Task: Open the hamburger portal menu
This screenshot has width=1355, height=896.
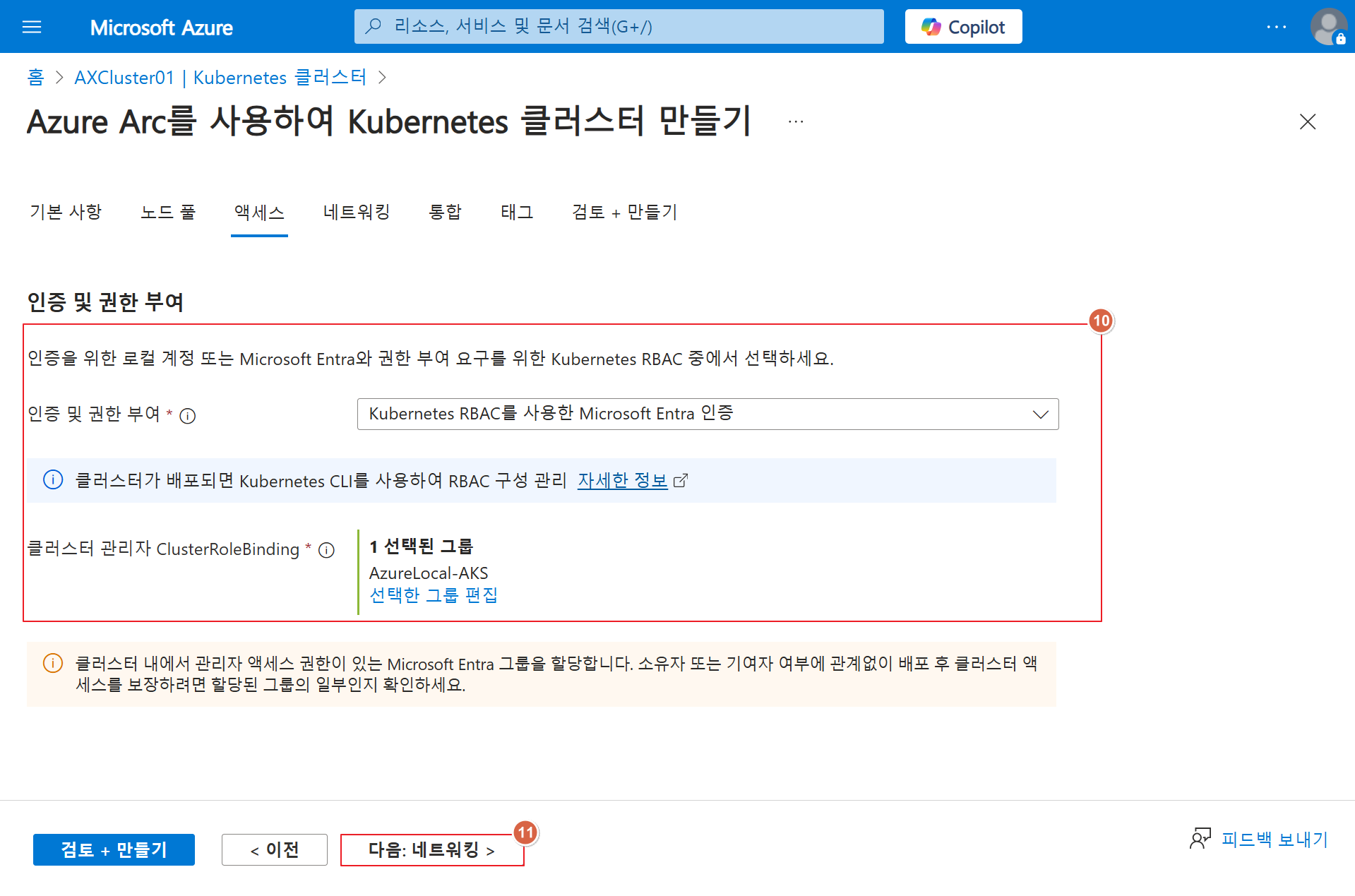Action: coord(32,27)
